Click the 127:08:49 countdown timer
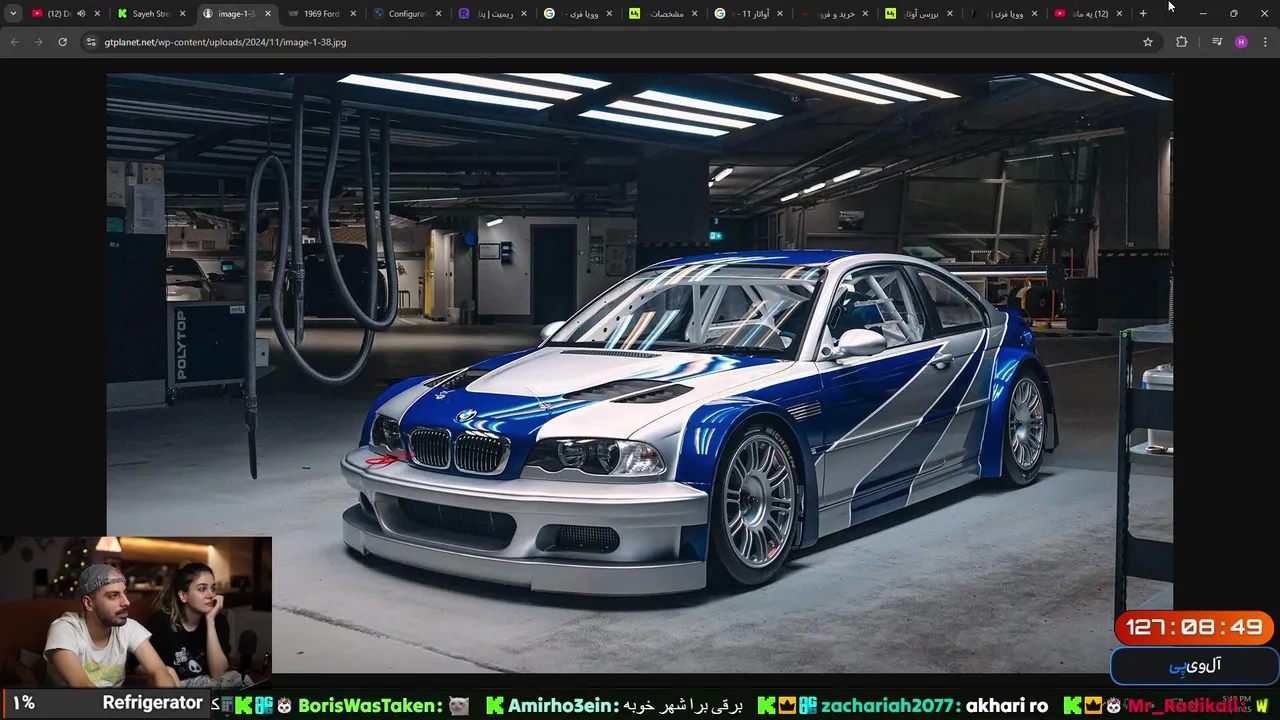The image size is (1280, 720). (x=1194, y=628)
